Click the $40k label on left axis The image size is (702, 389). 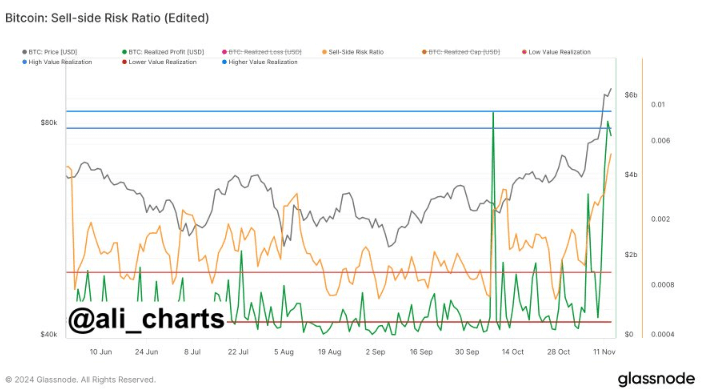[x=49, y=334]
